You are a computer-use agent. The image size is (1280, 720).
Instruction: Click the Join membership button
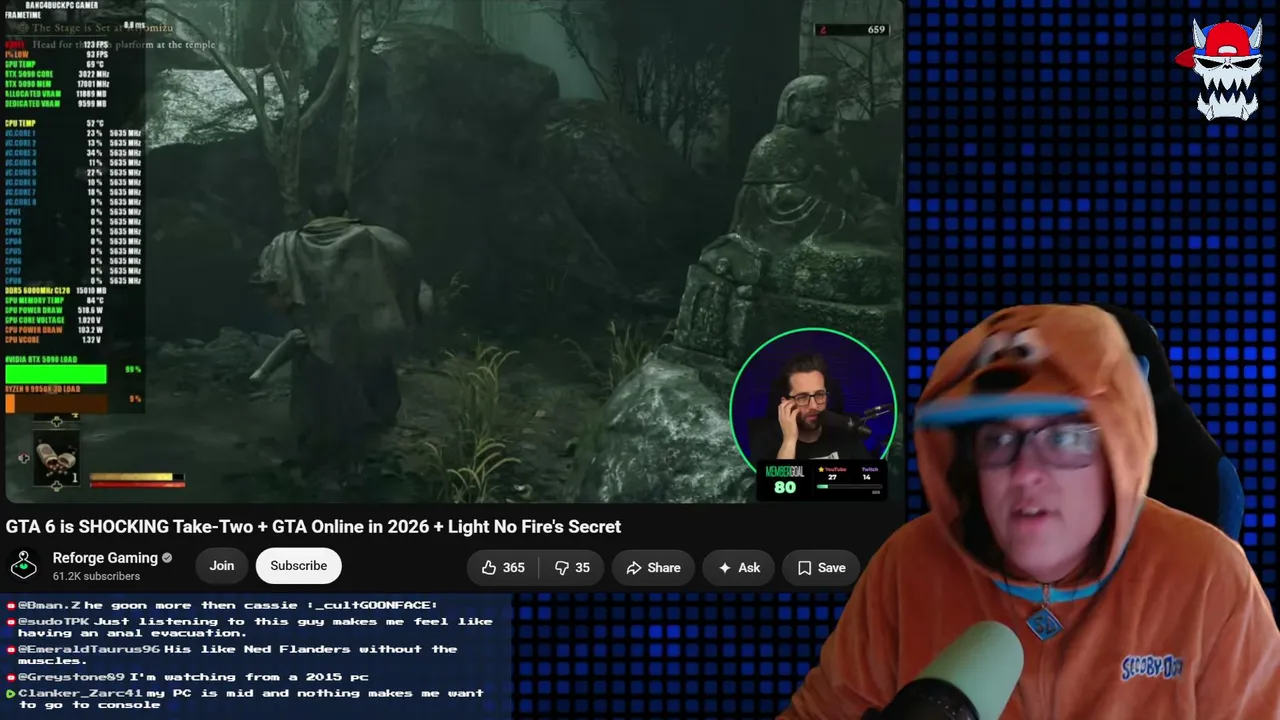tap(222, 566)
